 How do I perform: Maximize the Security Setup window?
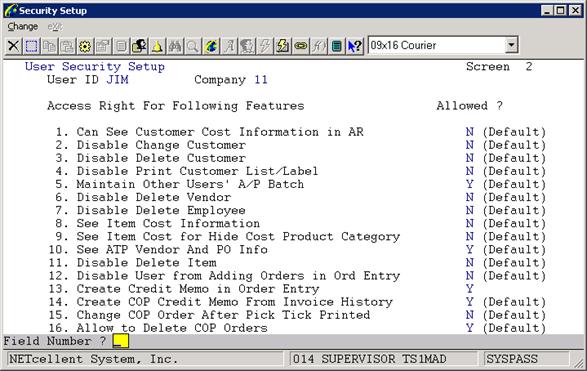point(560,10)
